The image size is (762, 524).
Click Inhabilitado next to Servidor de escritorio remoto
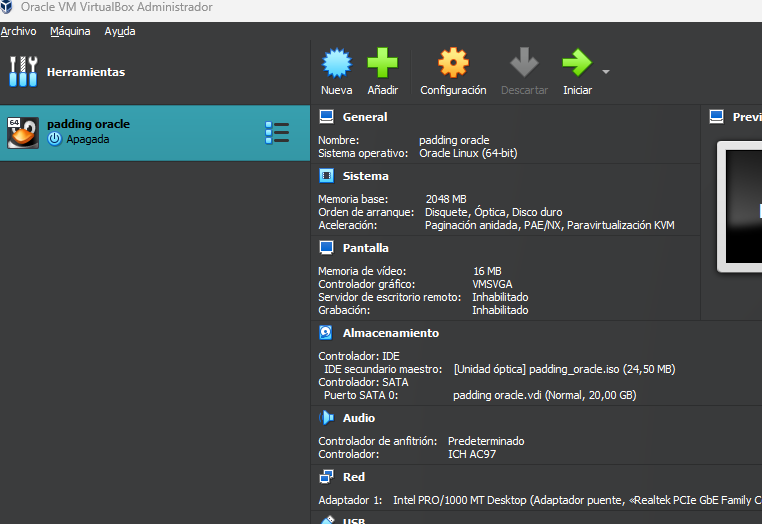[x=500, y=297]
